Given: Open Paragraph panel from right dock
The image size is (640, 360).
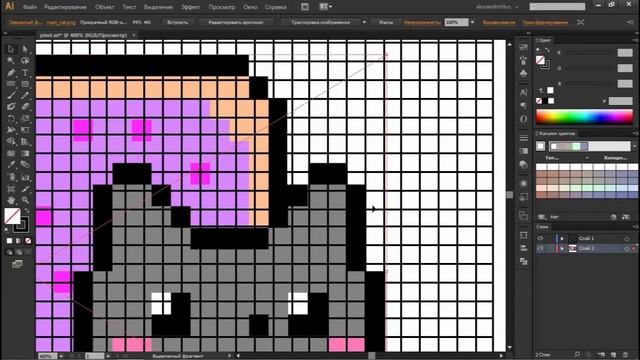Looking at the screenshot, I should pyautogui.click(x=523, y=105).
